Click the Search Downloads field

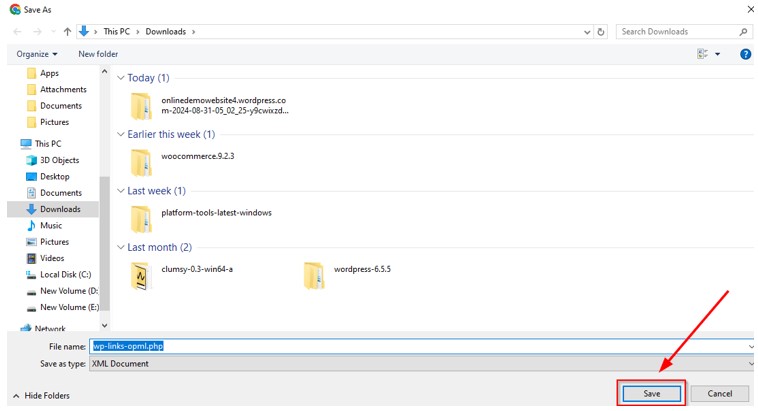(x=679, y=32)
